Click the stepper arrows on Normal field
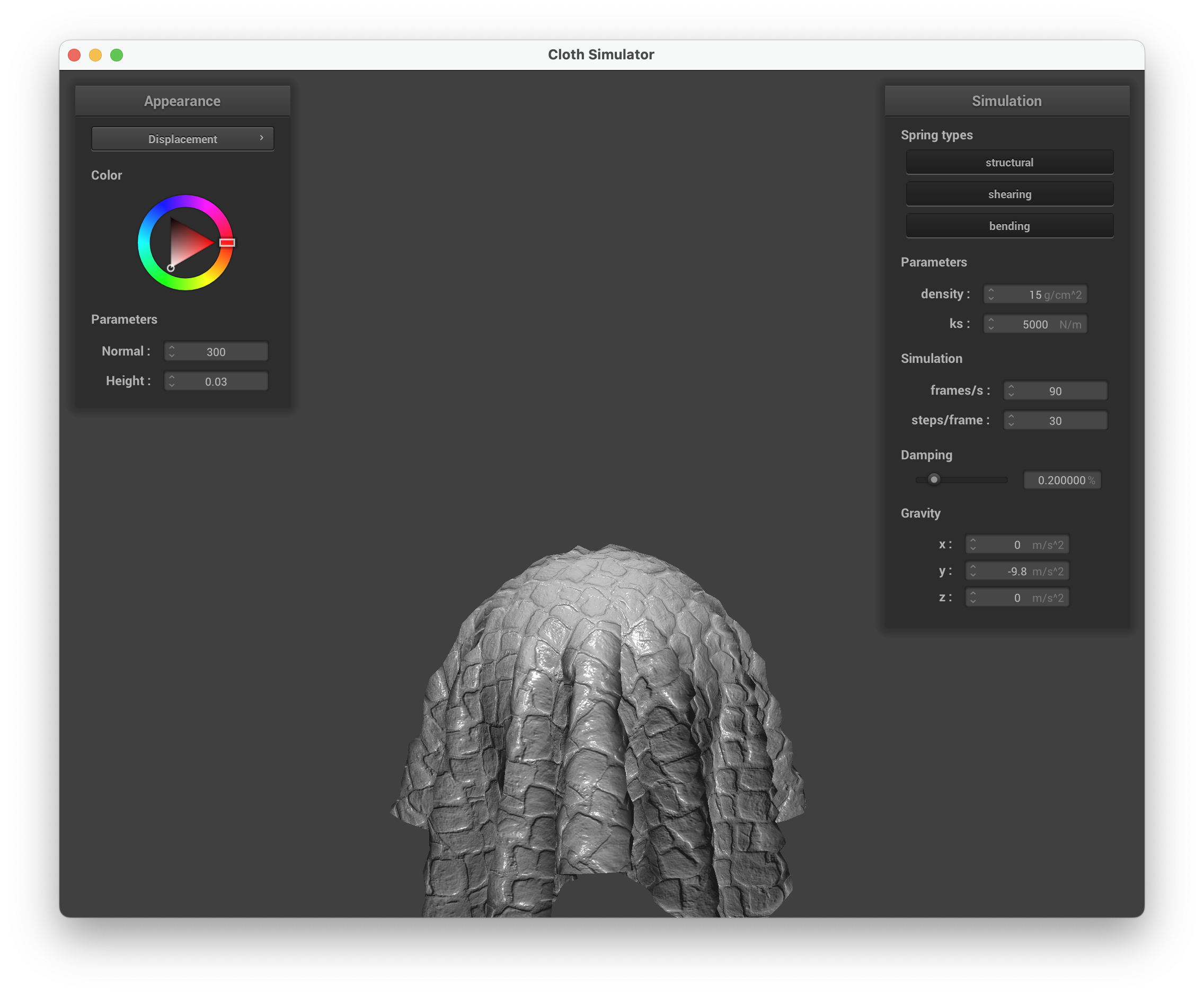 171,351
